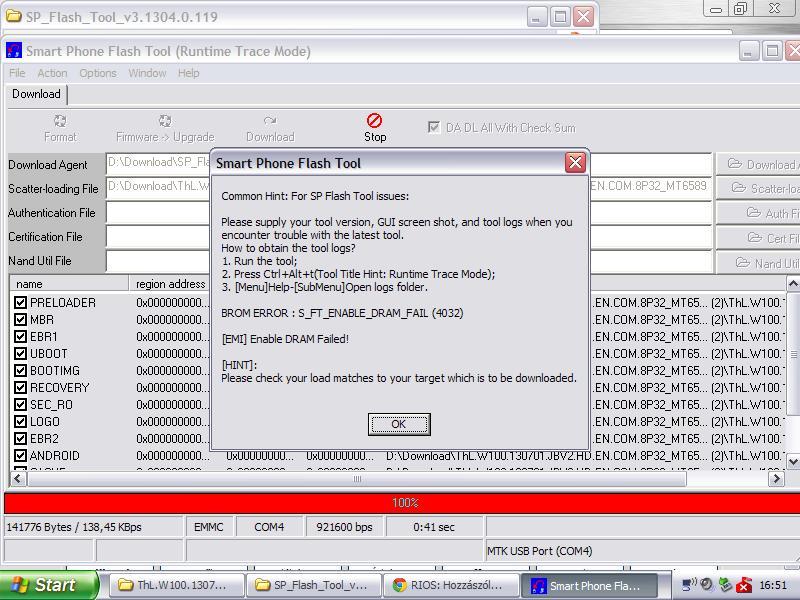The image size is (800, 600).
Task: Uncheck the BOOTIMG partition checkbox
Action: (20, 370)
